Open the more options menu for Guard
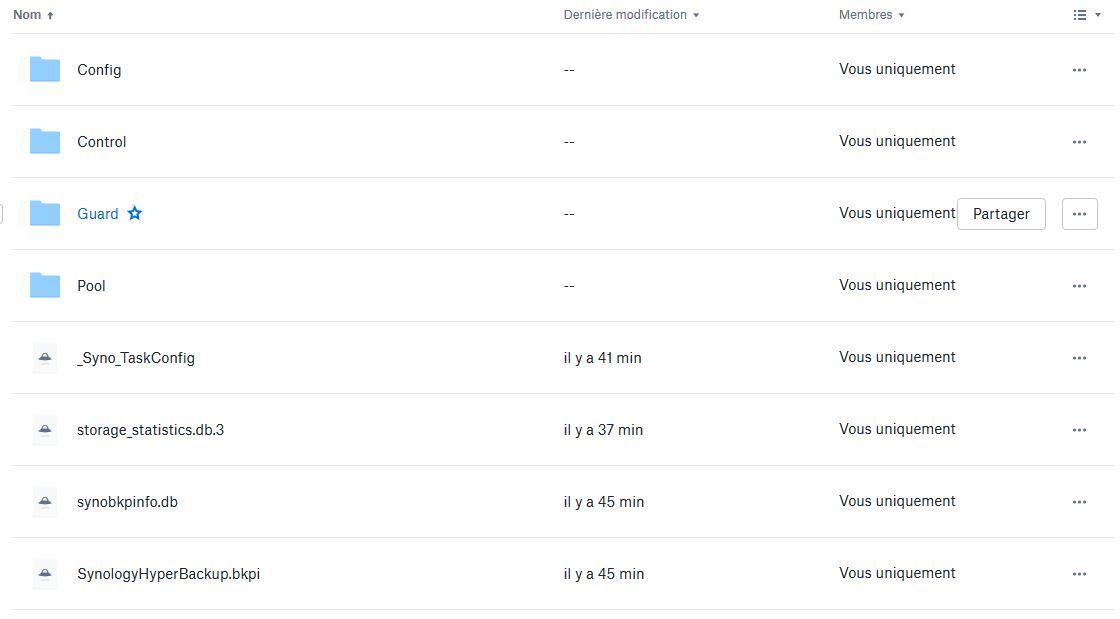This screenshot has height=619, width=1120. click(1079, 214)
